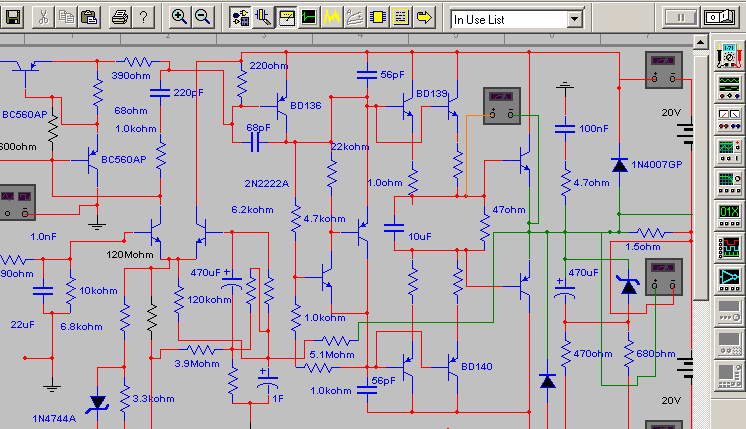Select the Distortion Analyzer instrument
This screenshot has width=746, height=429.
click(x=729, y=311)
